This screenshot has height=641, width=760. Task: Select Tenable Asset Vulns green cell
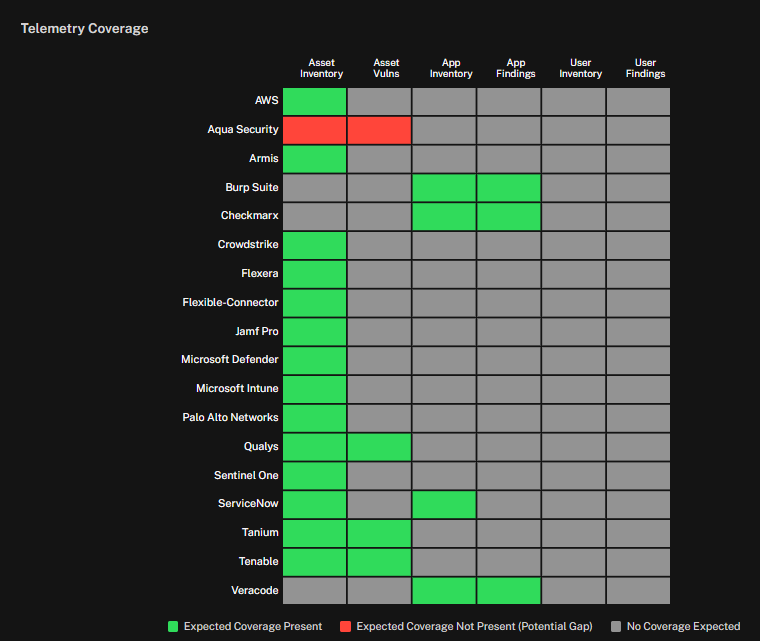[x=379, y=562]
